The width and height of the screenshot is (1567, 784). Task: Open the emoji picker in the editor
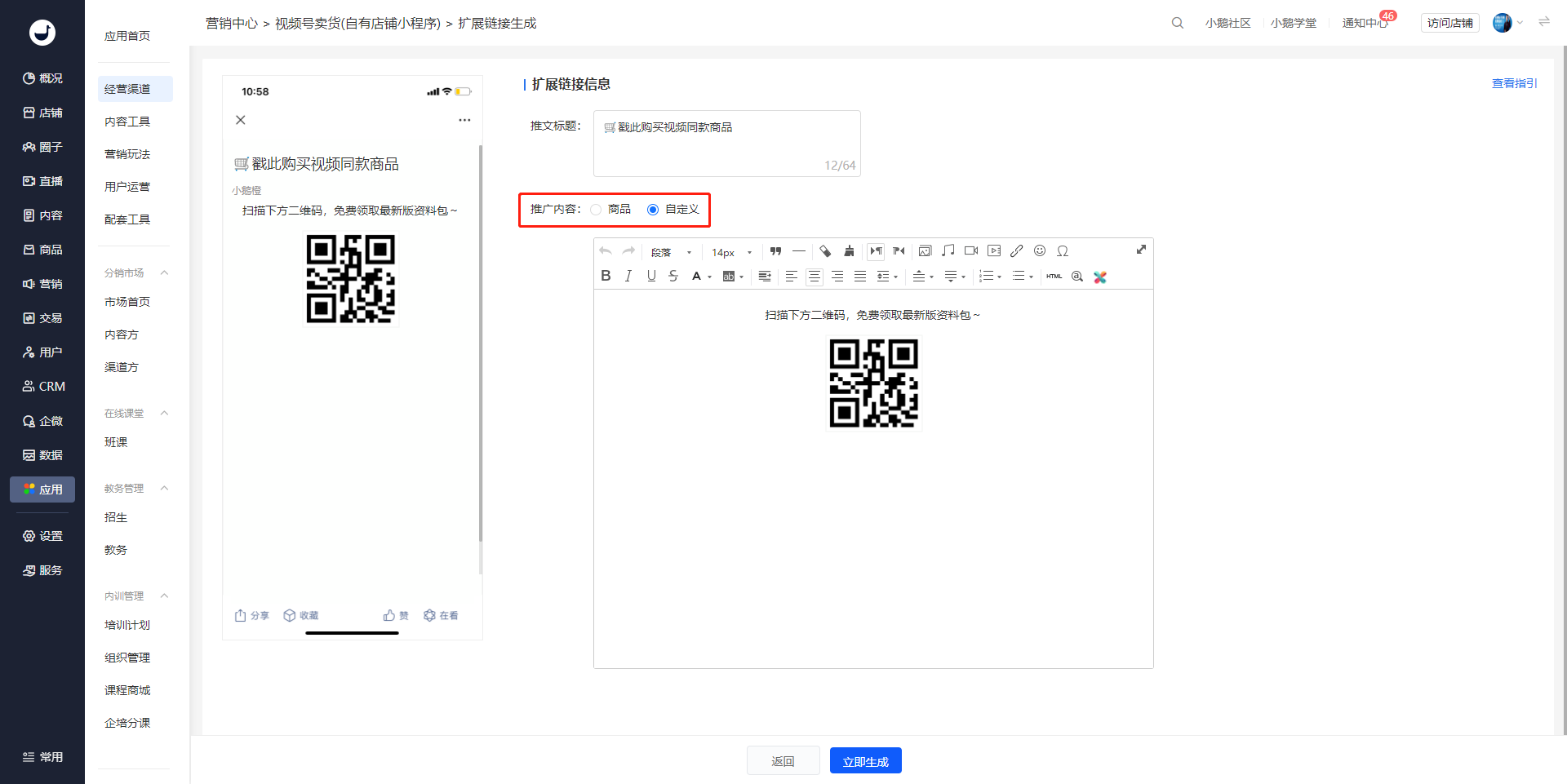[1040, 251]
